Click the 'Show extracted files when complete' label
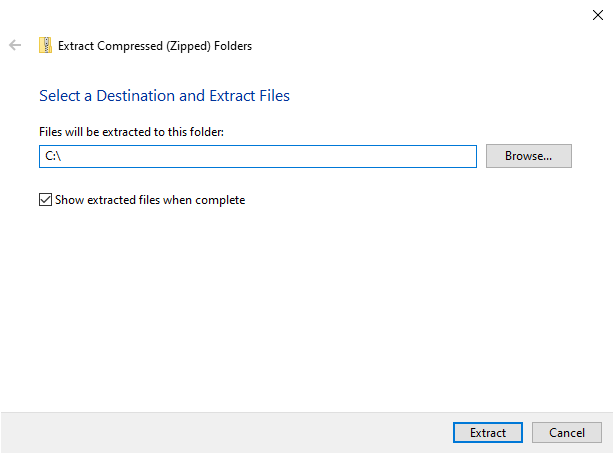 (x=149, y=200)
